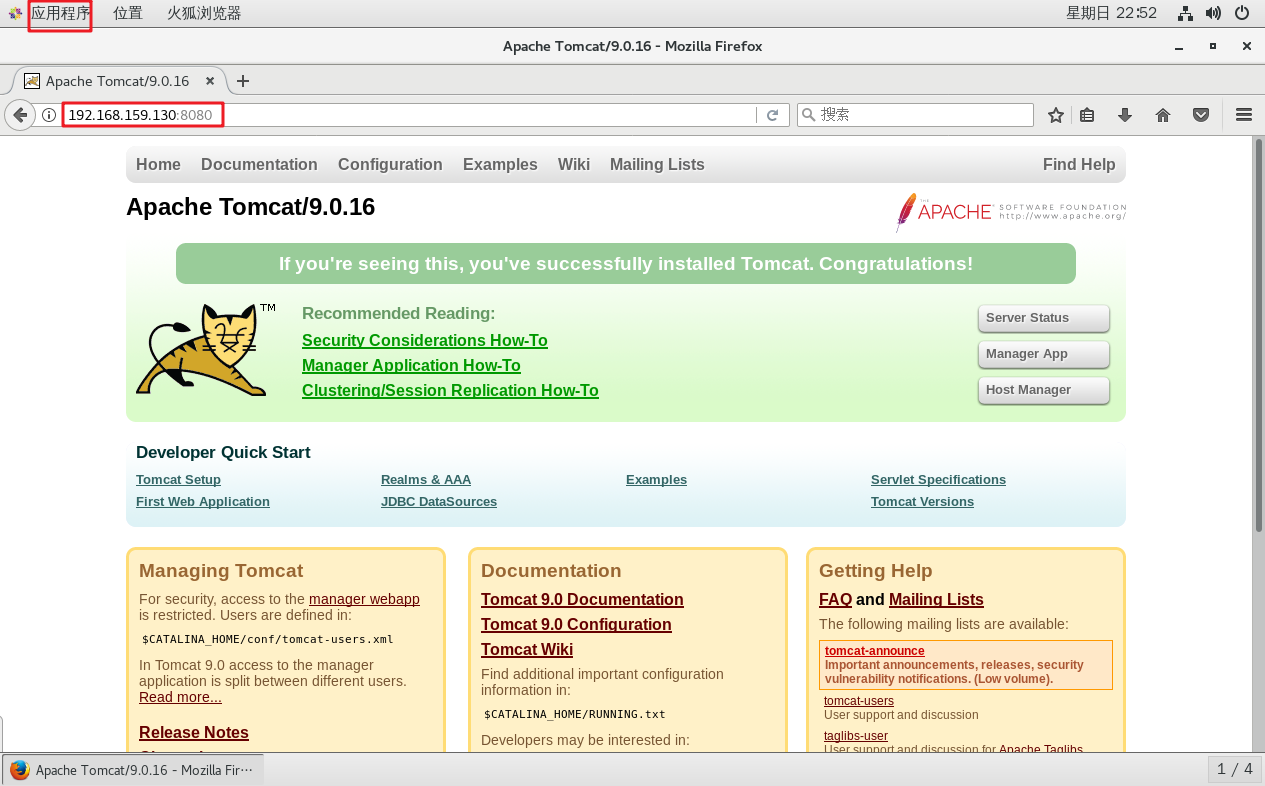
Task: Click the network connection icon in top panel
Action: click(x=1186, y=13)
